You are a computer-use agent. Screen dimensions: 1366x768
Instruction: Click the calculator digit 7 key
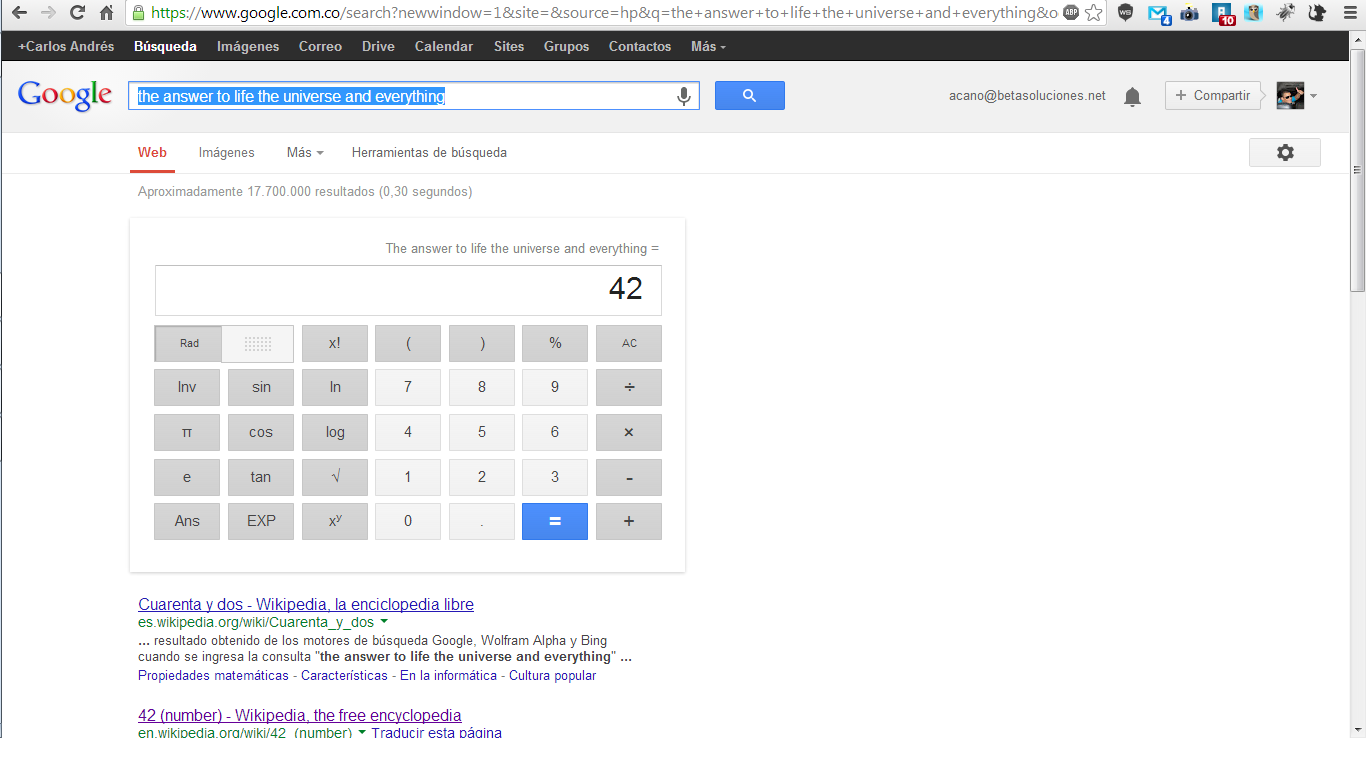(x=408, y=387)
